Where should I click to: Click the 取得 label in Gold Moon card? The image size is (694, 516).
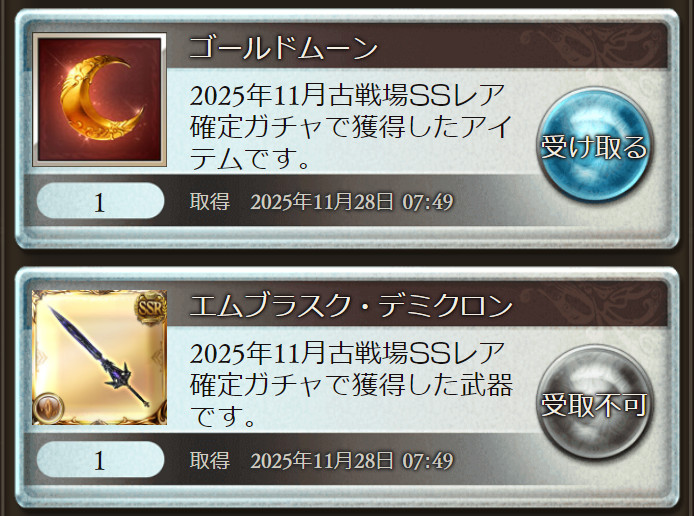click(210, 201)
